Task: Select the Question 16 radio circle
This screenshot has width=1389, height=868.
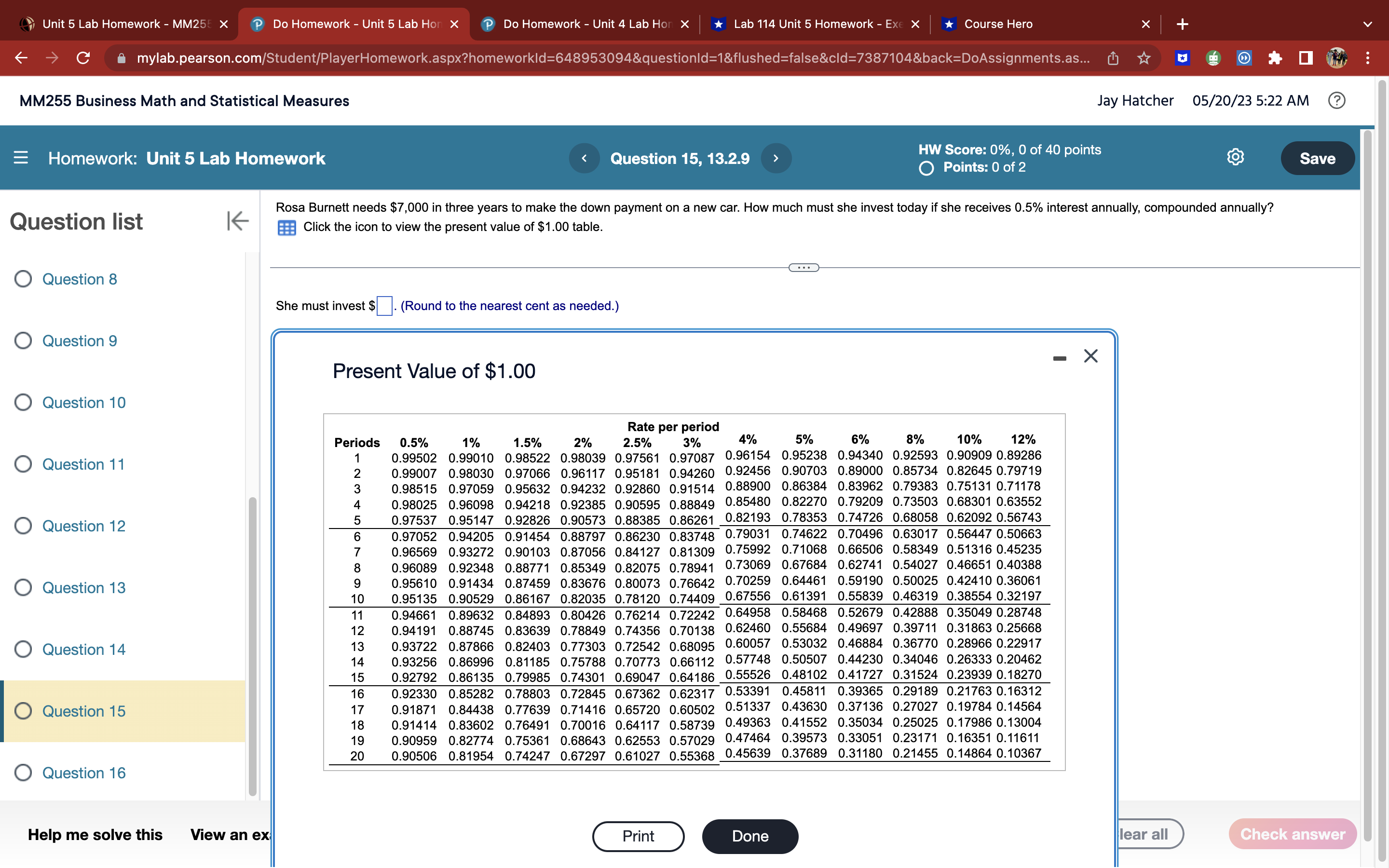Action: 23,773
